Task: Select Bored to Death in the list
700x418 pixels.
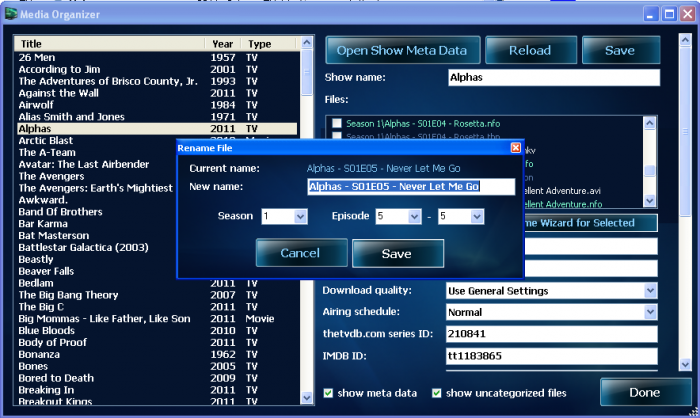Action: tap(157, 378)
